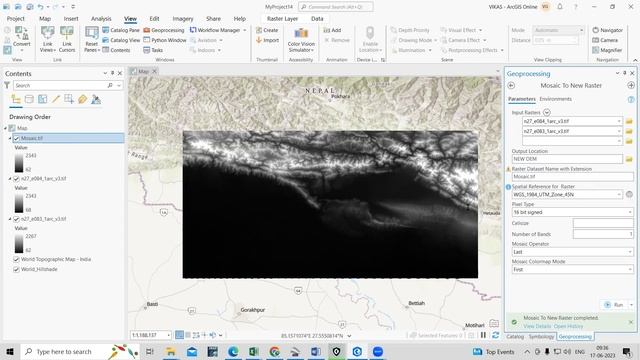
Task: Select List By Labeling icon
Action: coord(82,99)
